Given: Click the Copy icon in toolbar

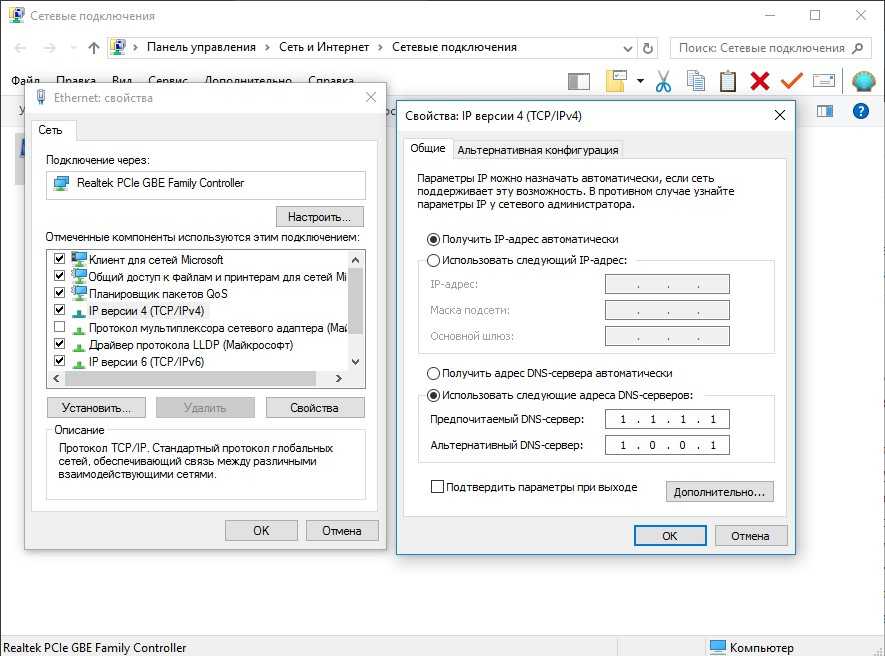Looking at the screenshot, I should pos(695,81).
